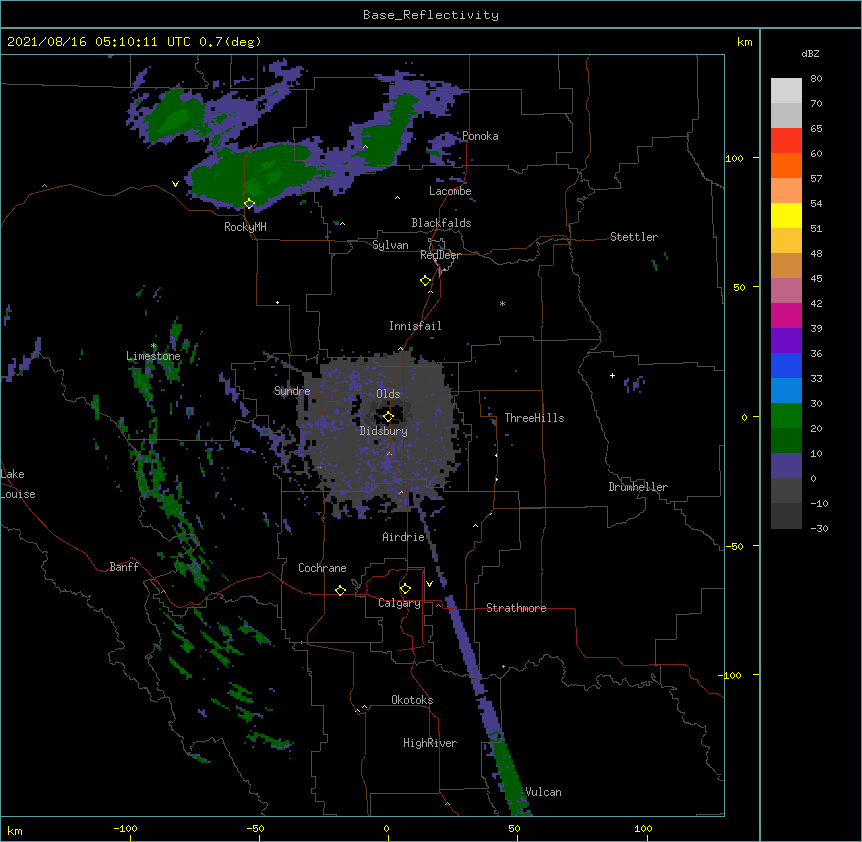Click the Lake Louise label

tap(18, 484)
